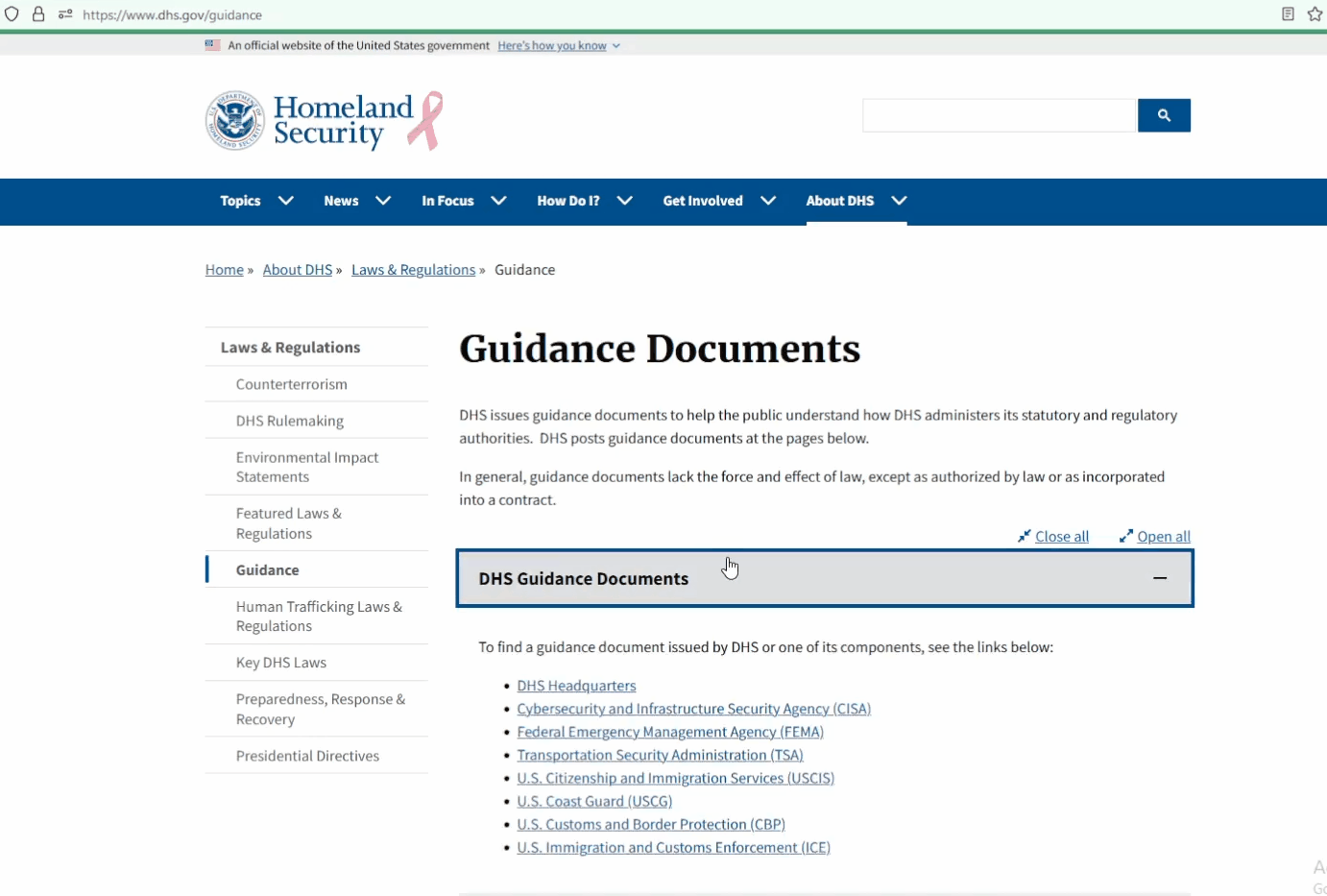Open the Topics navigation item
Screen dimensions: 1327x896
click(x=240, y=201)
